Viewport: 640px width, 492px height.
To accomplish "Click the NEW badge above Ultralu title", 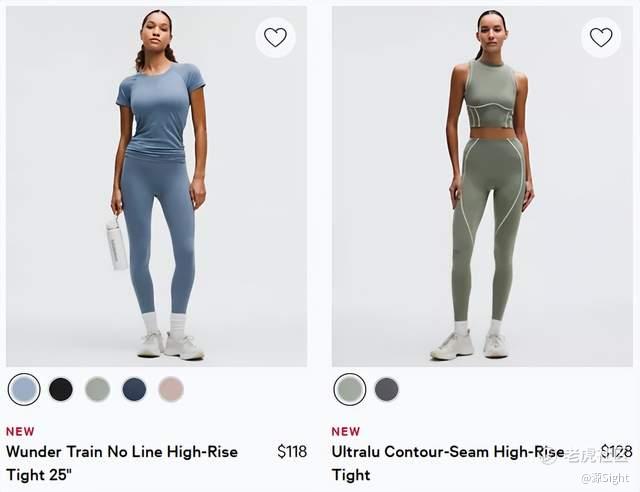I will pyautogui.click(x=346, y=431).
